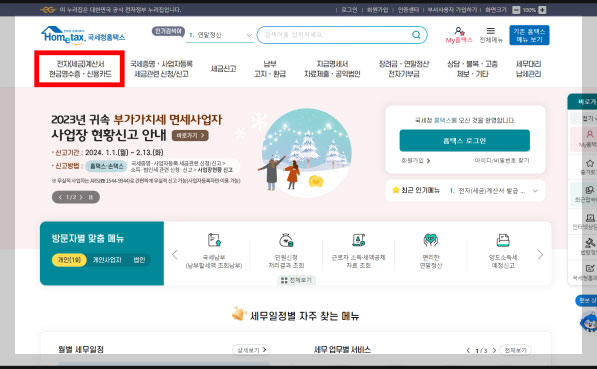
Task: Go to previous 세무 업무별 서비스 page
Action: point(468,350)
